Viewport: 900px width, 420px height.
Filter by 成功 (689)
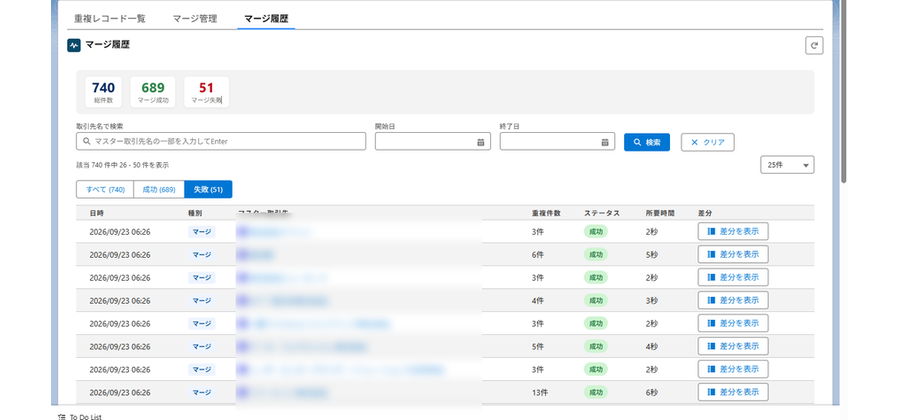159,189
